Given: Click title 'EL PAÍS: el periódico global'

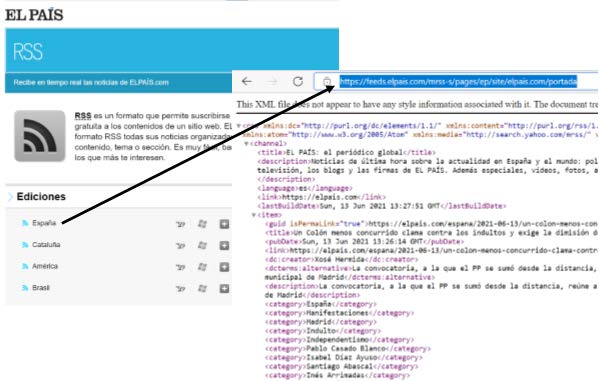Looking at the screenshot, I should [344, 152].
